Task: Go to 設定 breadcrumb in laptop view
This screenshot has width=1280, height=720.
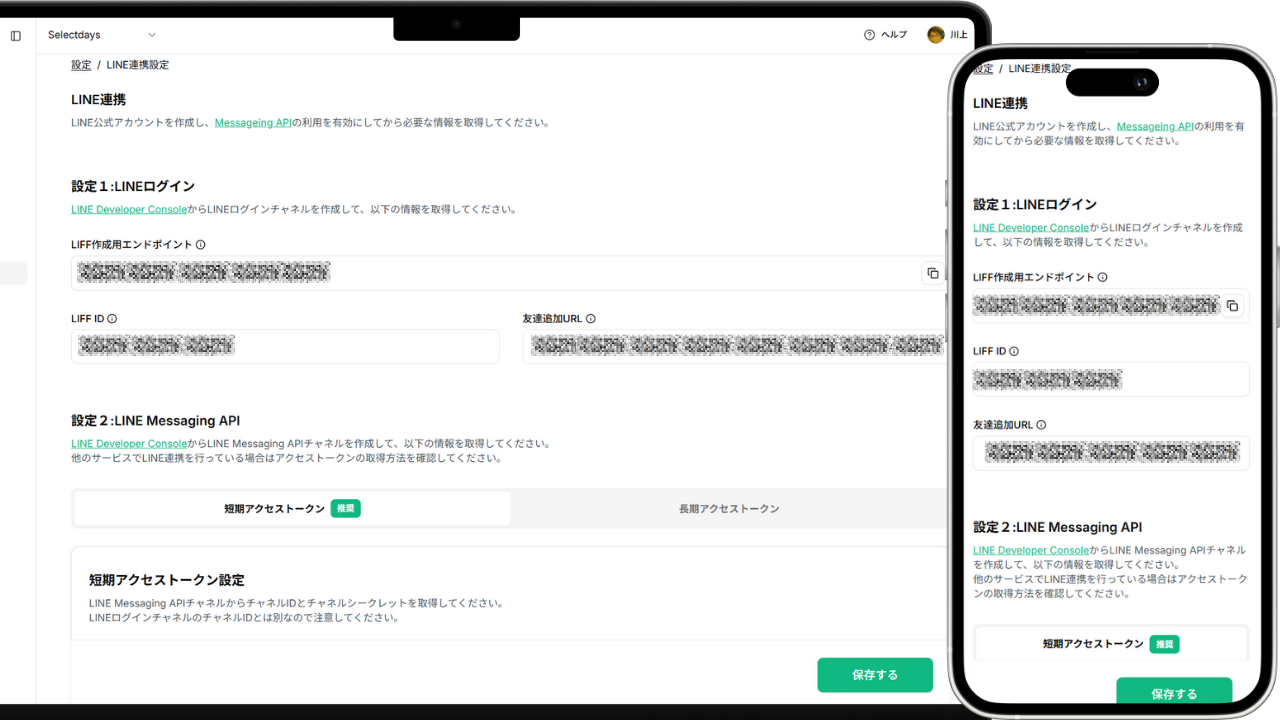Action: click(81, 65)
